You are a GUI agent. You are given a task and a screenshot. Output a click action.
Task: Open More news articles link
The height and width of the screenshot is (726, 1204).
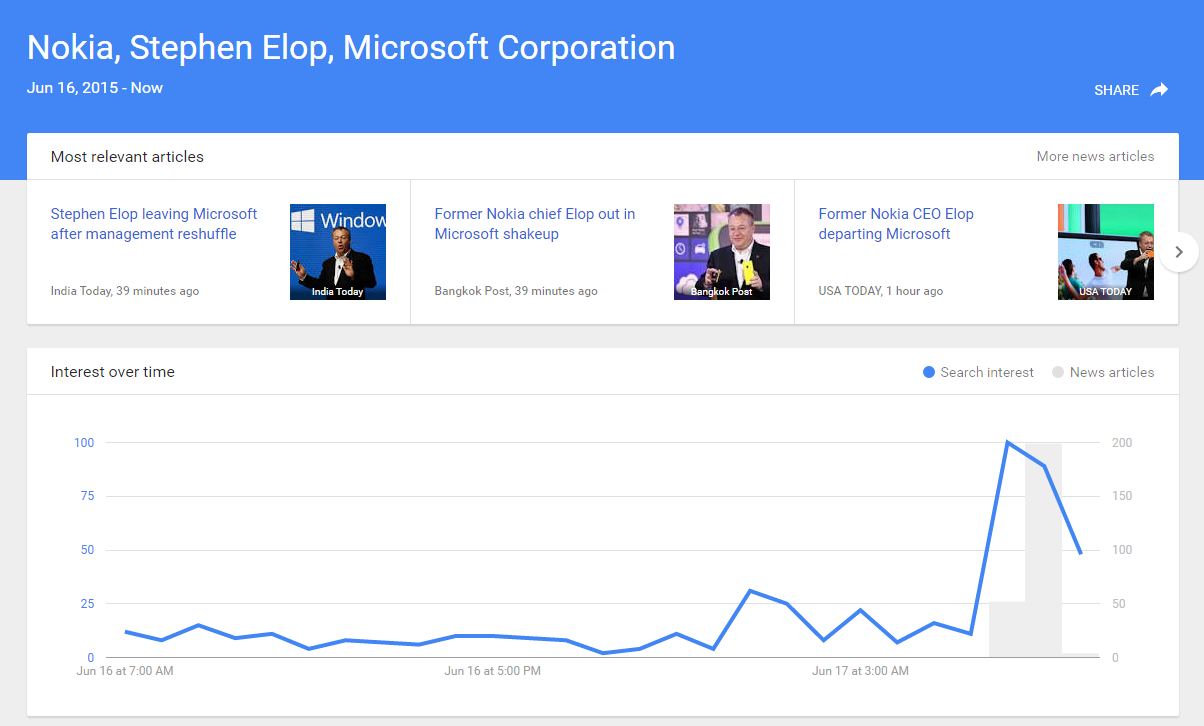(1095, 157)
